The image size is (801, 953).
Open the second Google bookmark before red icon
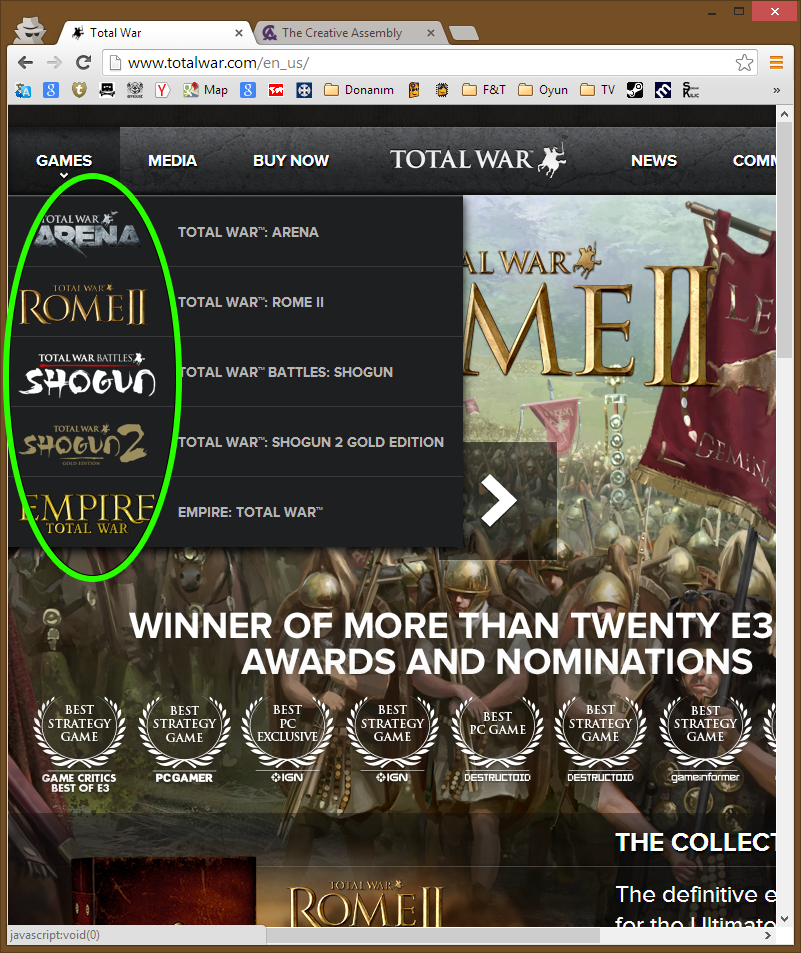click(248, 91)
